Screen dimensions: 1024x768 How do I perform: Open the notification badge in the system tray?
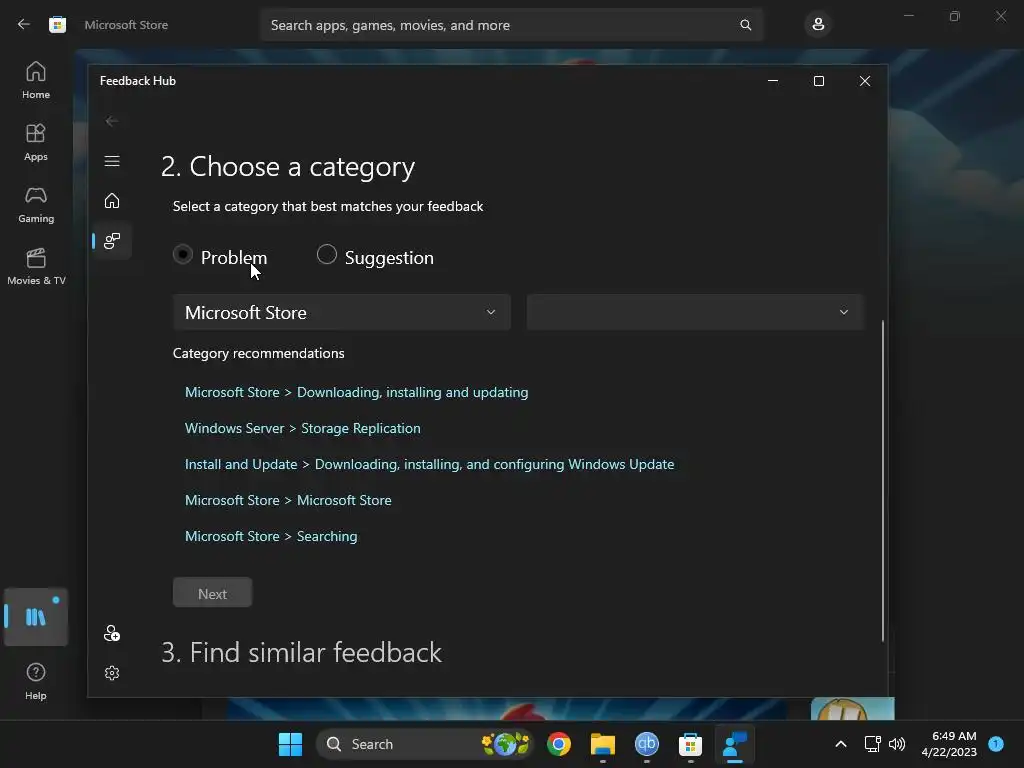pos(996,743)
